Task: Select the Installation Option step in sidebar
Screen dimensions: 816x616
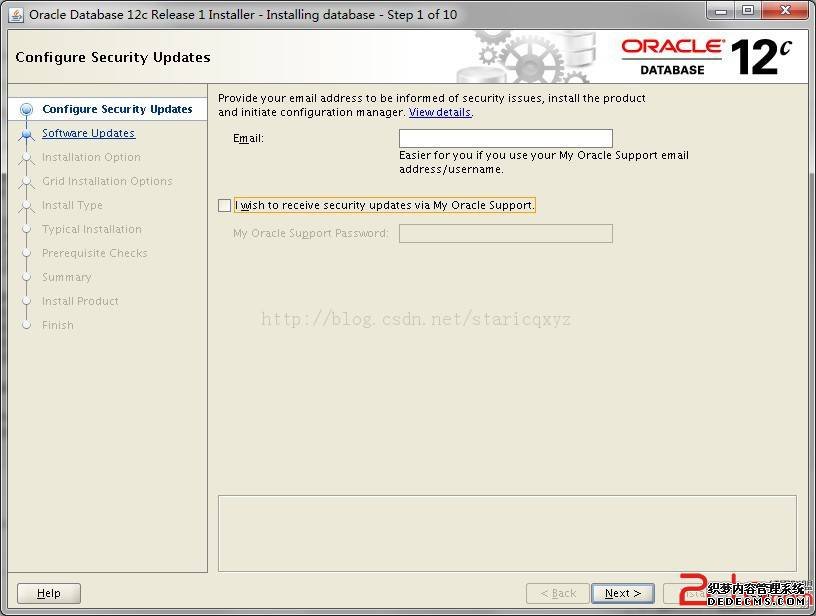Action: [91, 158]
